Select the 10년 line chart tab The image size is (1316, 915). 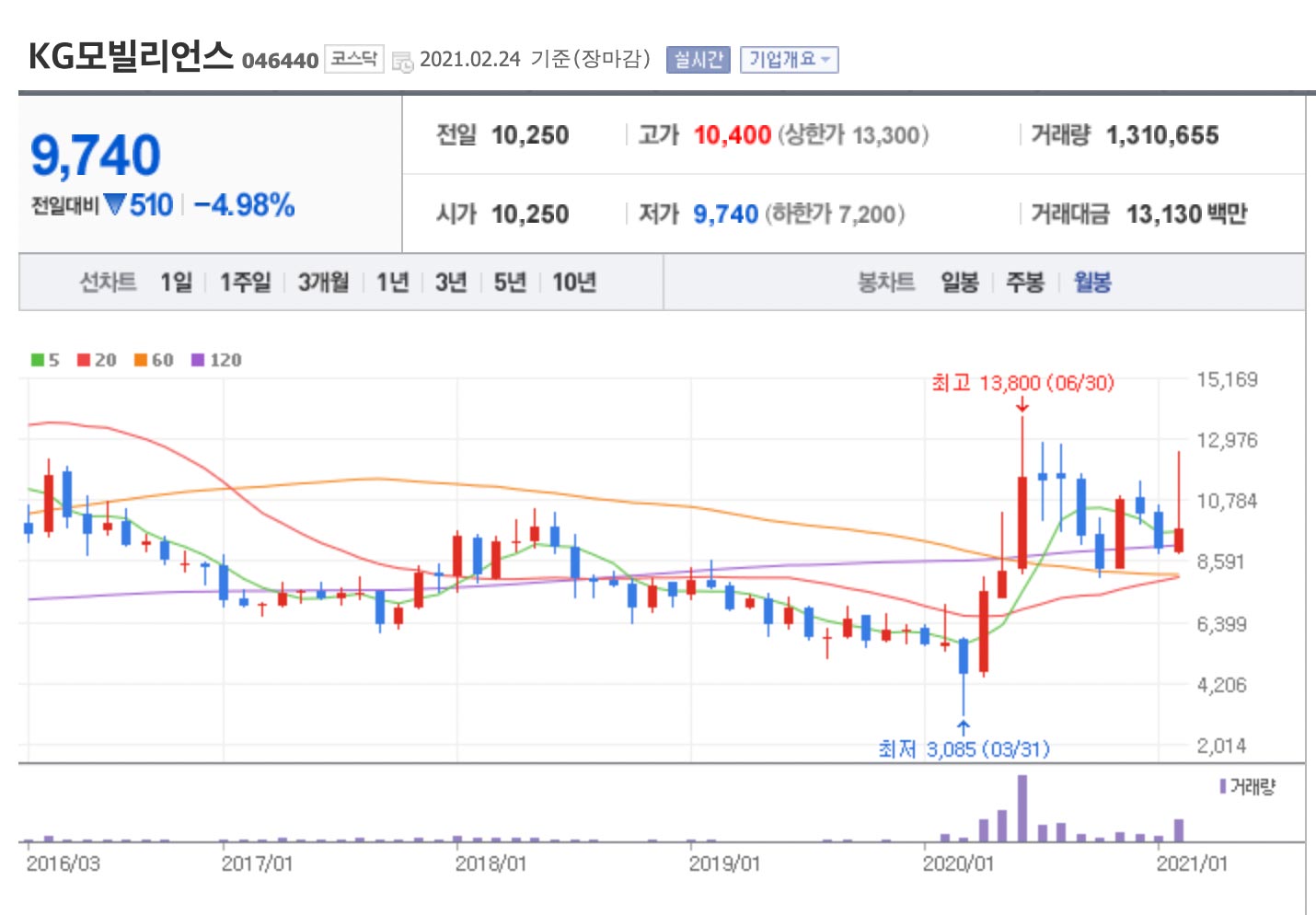pyautogui.click(x=574, y=282)
